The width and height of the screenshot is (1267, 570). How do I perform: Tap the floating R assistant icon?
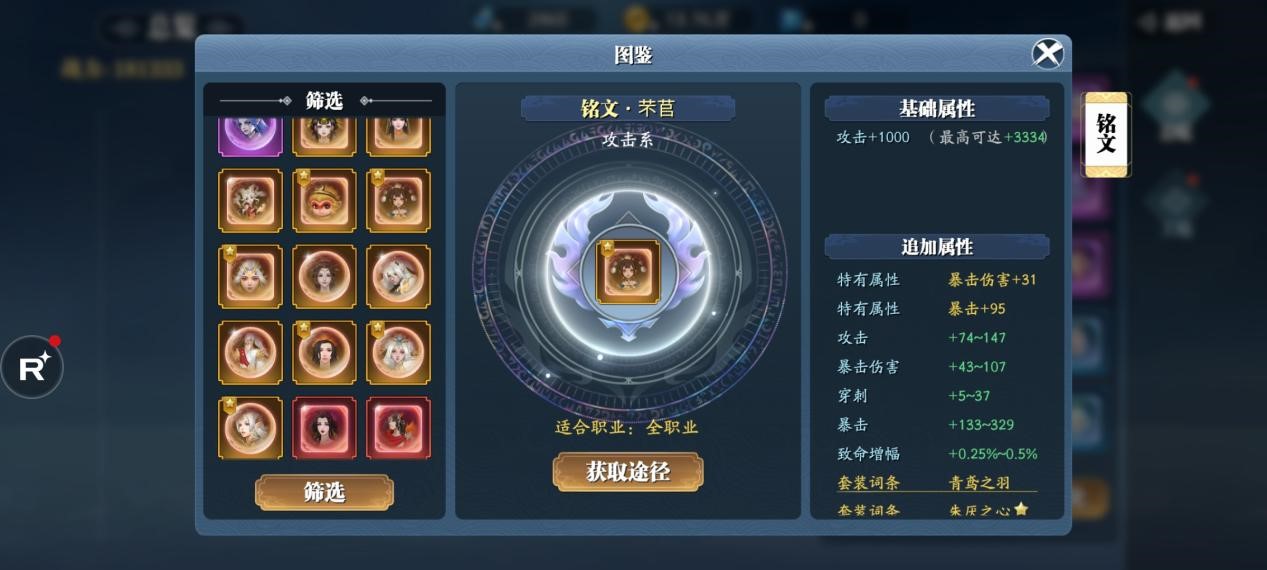[x=32, y=367]
